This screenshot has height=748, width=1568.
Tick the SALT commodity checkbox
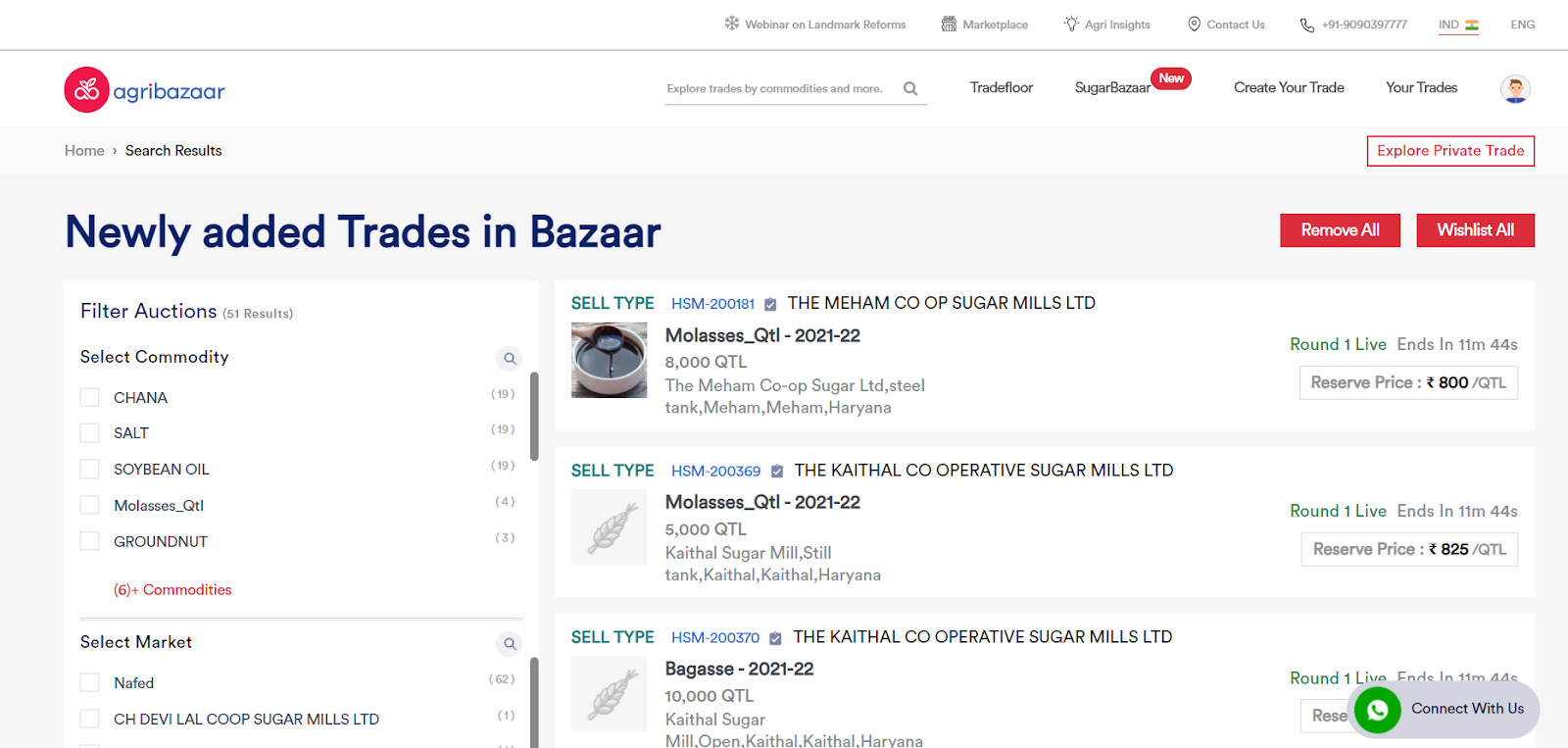(90, 432)
